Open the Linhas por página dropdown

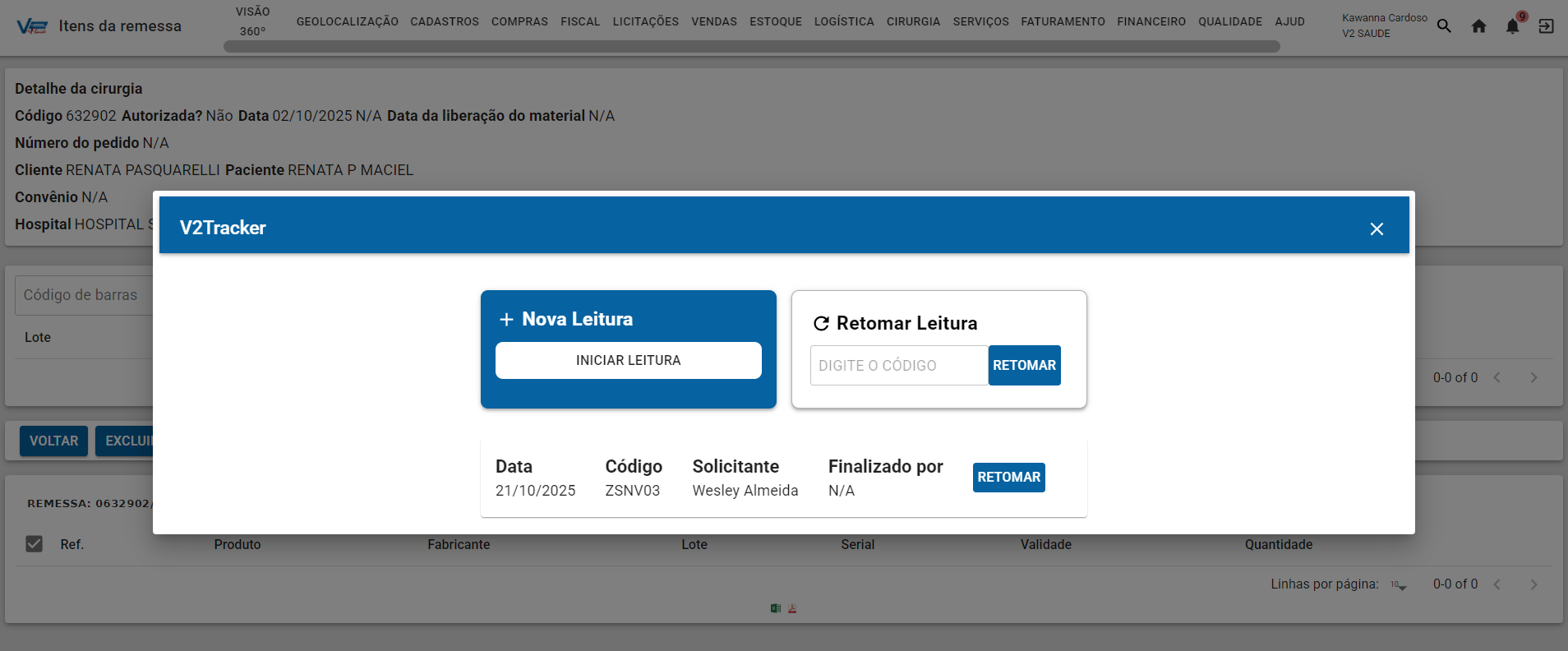(1399, 585)
